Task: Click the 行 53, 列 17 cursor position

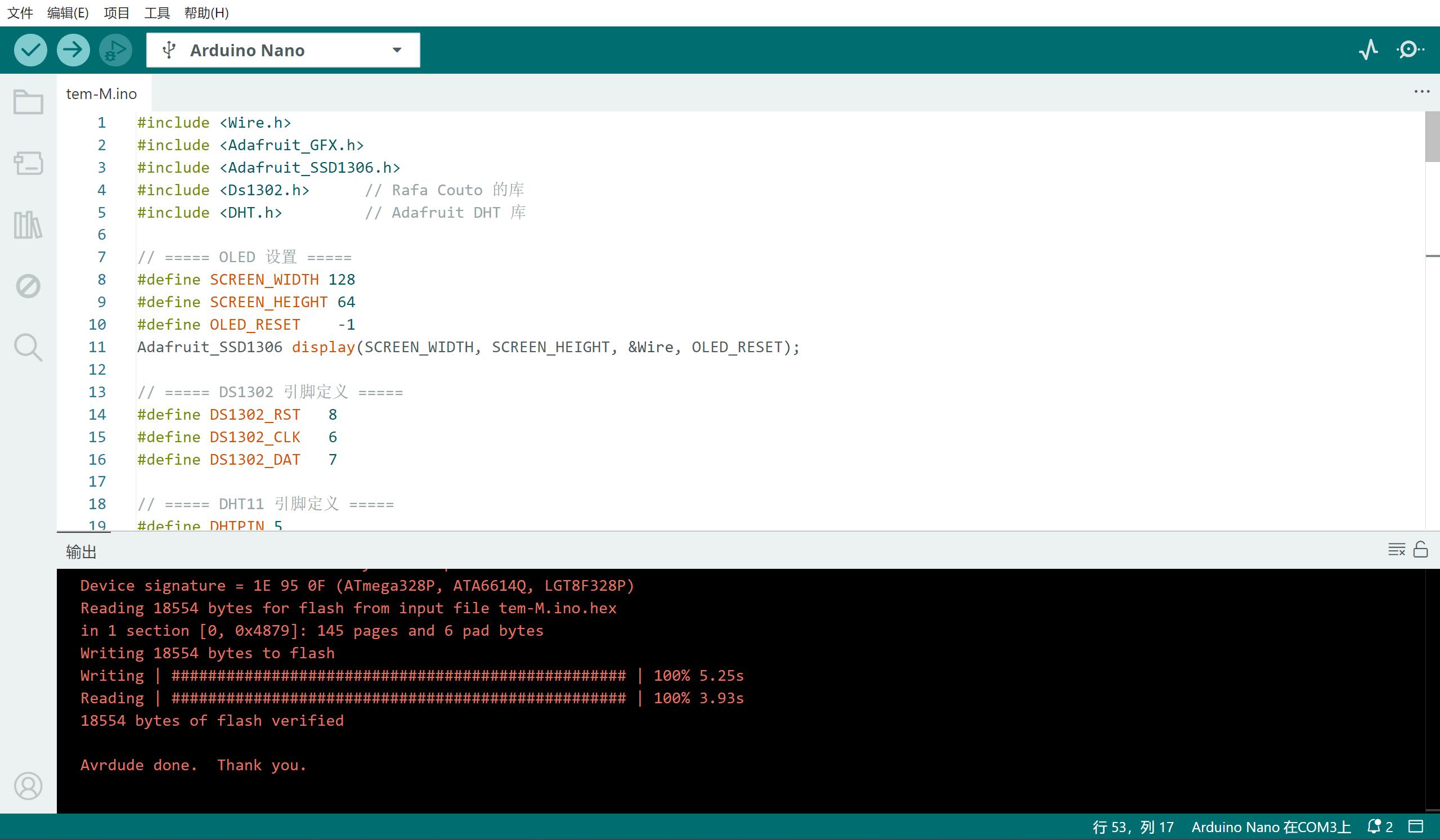Action: (x=1133, y=827)
